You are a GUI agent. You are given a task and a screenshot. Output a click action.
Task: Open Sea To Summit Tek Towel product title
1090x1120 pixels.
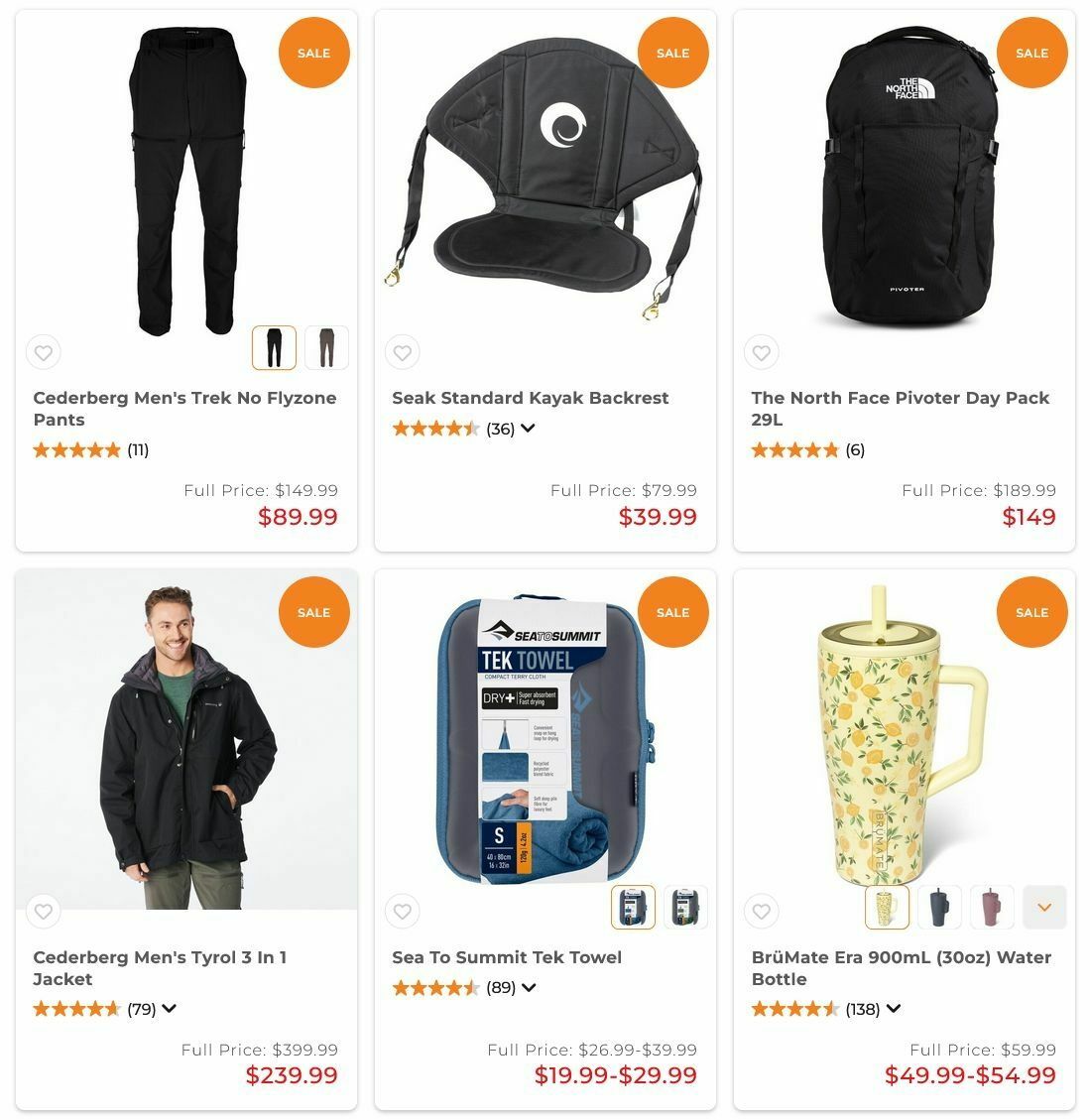pyautogui.click(x=507, y=957)
